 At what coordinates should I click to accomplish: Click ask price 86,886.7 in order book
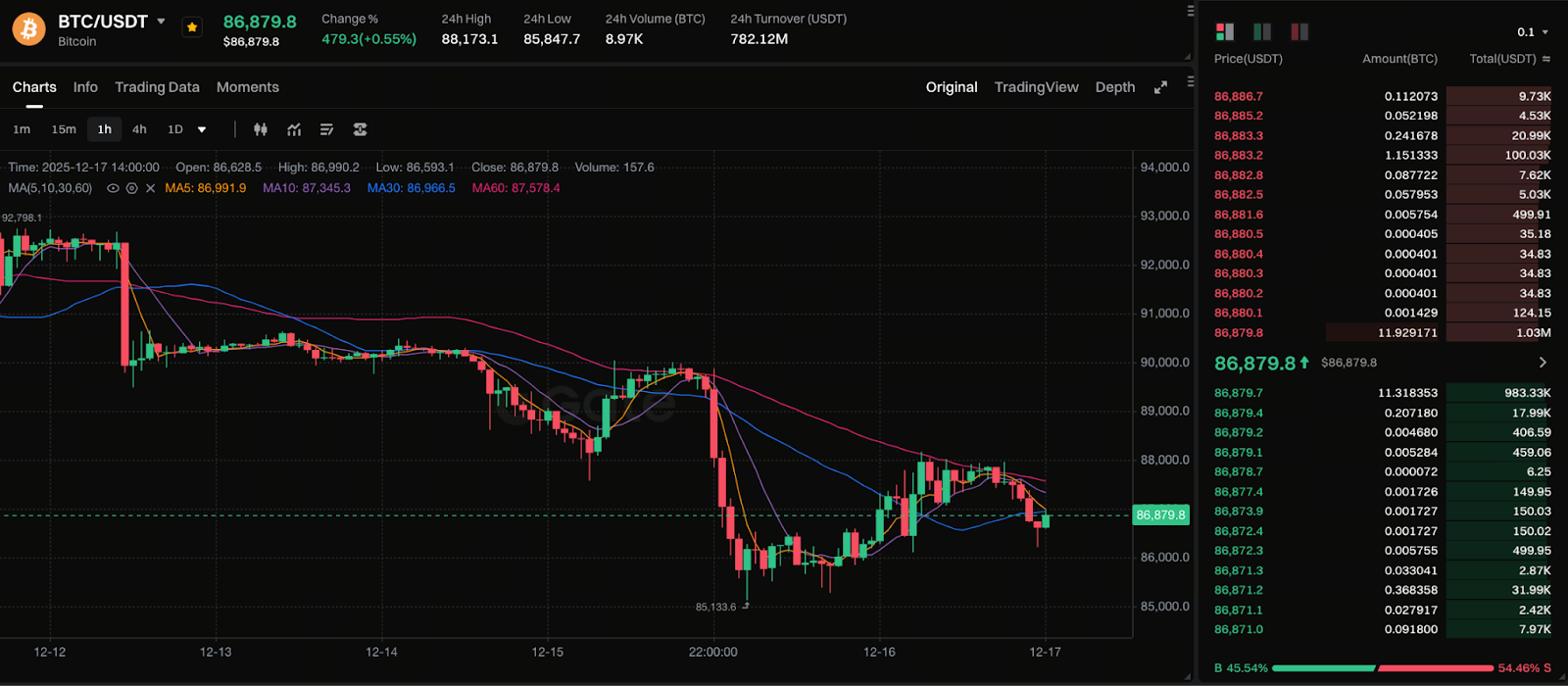click(x=1239, y=96)
